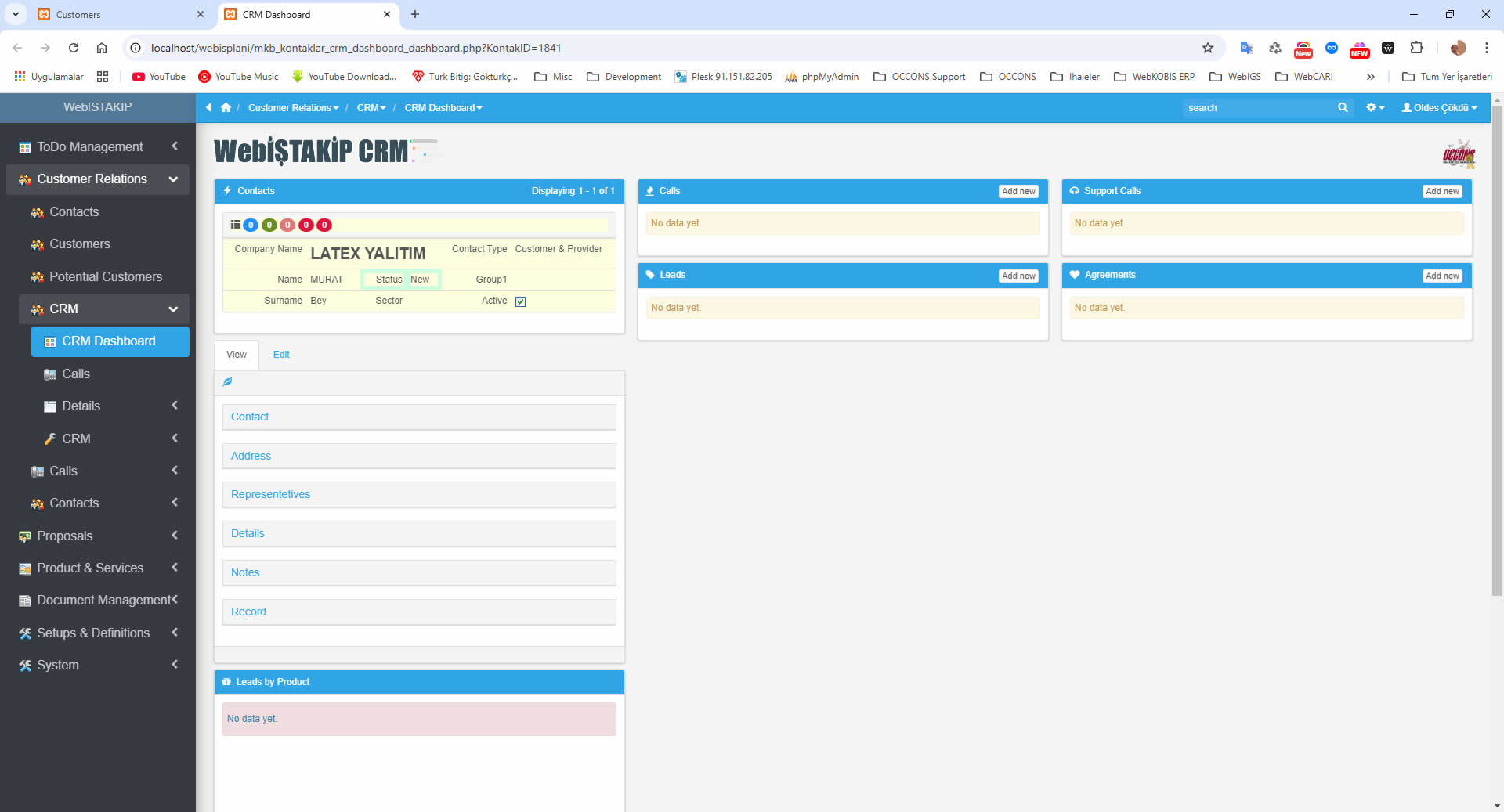
Task: Toggle the Active checkbox
Action: 520,301
